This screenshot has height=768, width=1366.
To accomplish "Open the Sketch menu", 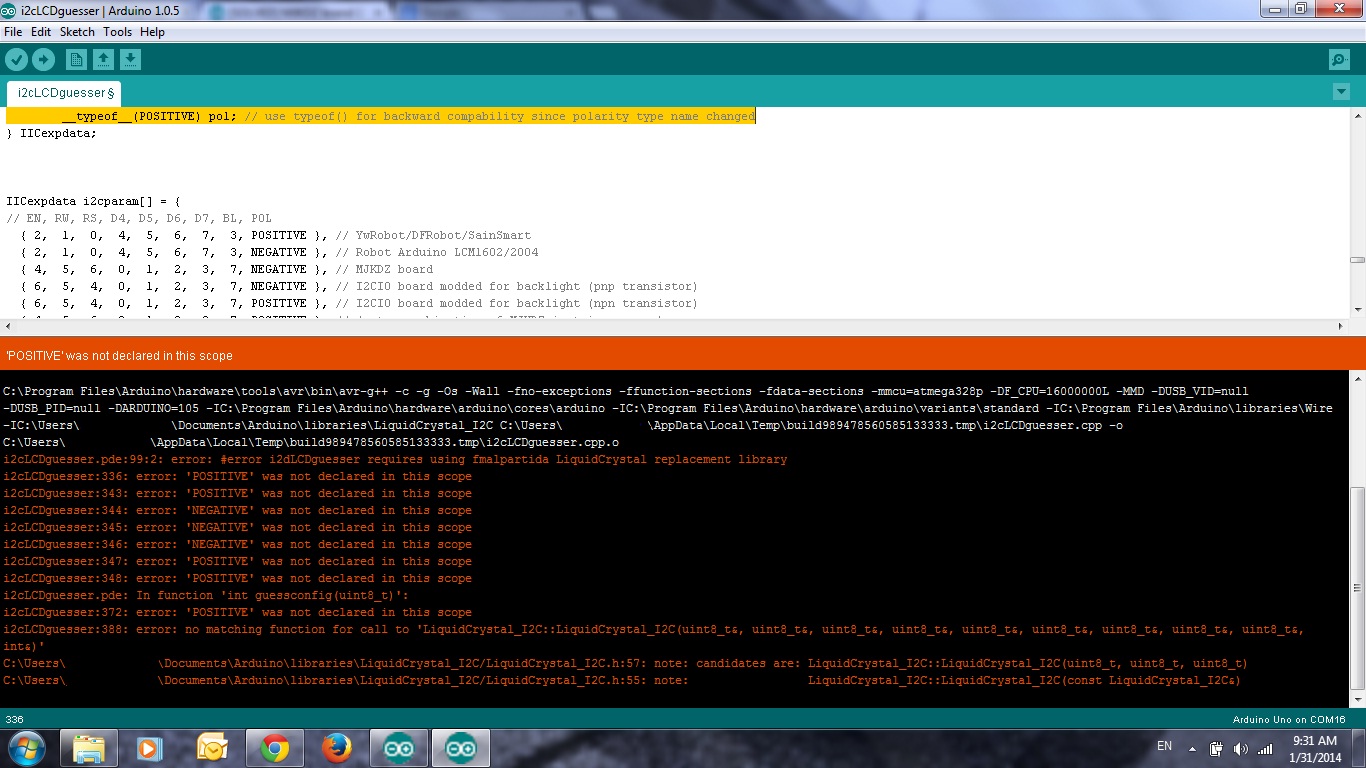I will 76,31.
